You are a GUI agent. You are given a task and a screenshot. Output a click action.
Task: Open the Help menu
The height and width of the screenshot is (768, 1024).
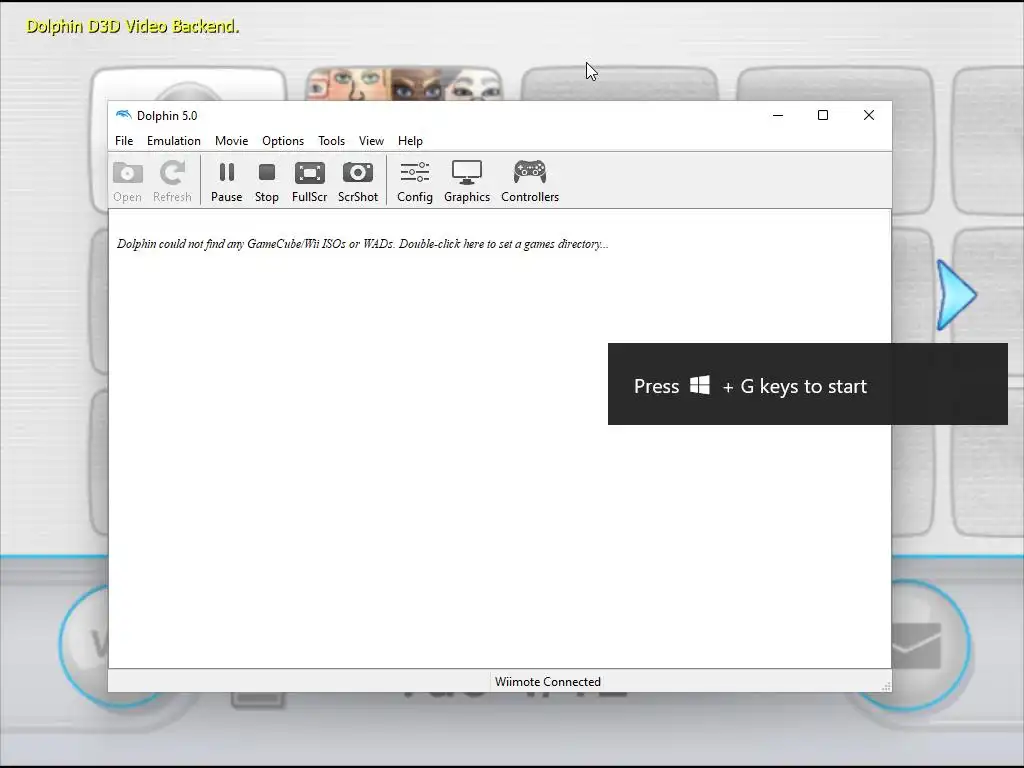(410, 140)
